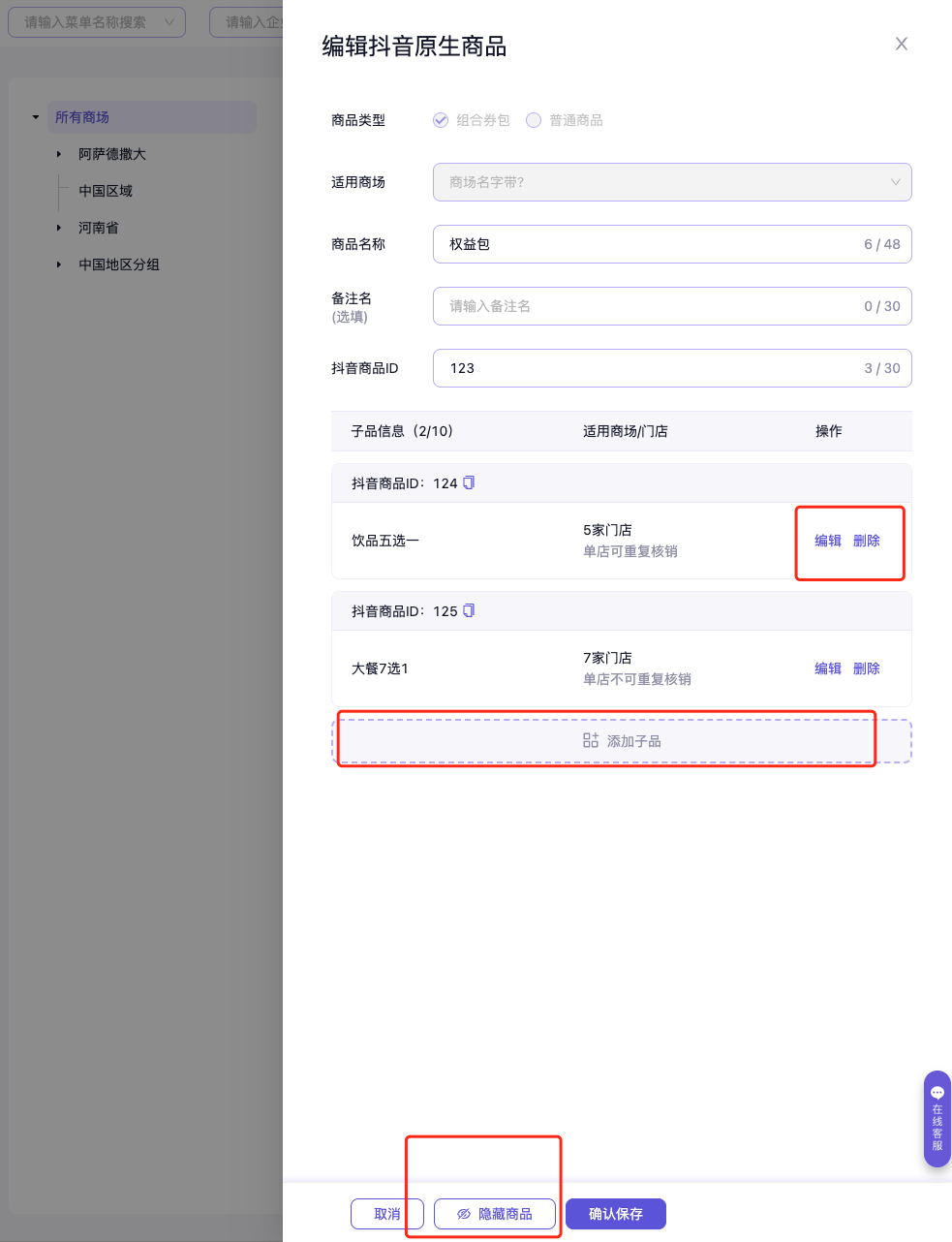Delete the 大餐7选1 sub-item
The image size is (952, 1242).
click(x=866, y=668)
